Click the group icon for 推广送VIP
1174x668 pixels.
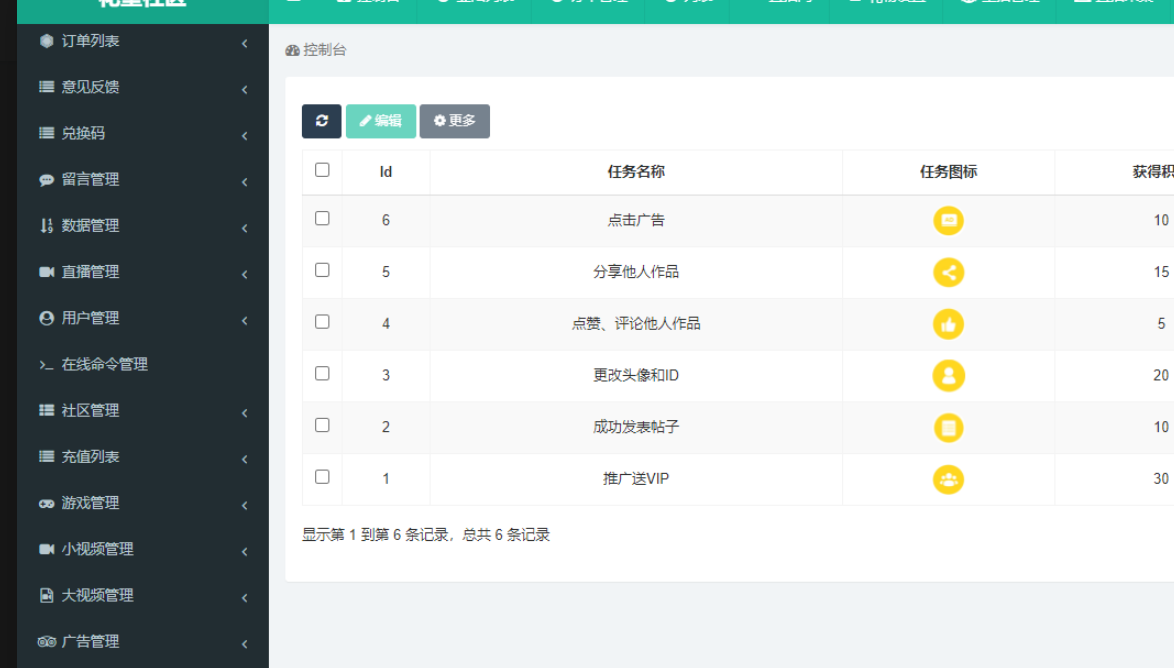click(x=948, y=480)
